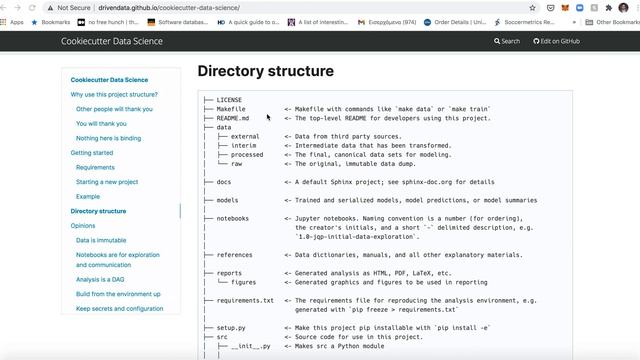Viewport: 640px width, 360px height.
Task: Open the Extensions puzzle piece menu
Action: (609, 8)
